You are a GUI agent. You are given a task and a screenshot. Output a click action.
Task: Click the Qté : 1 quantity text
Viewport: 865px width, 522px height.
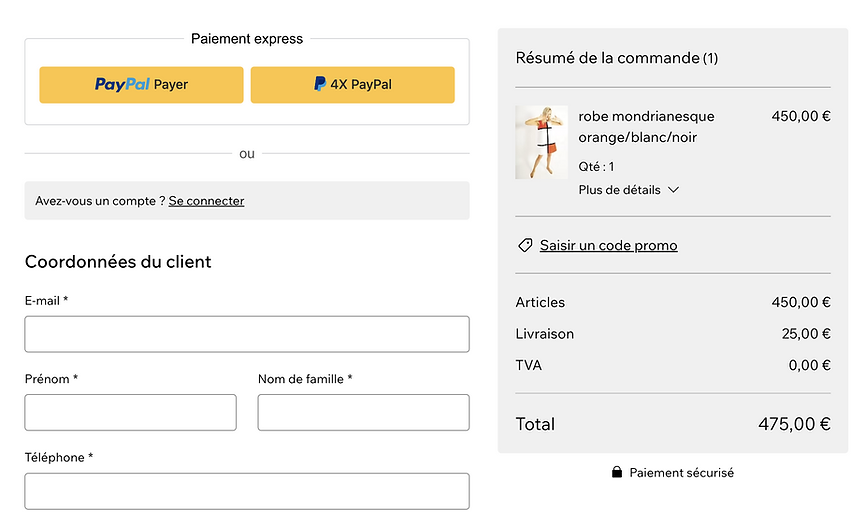[x=596, y=167]
